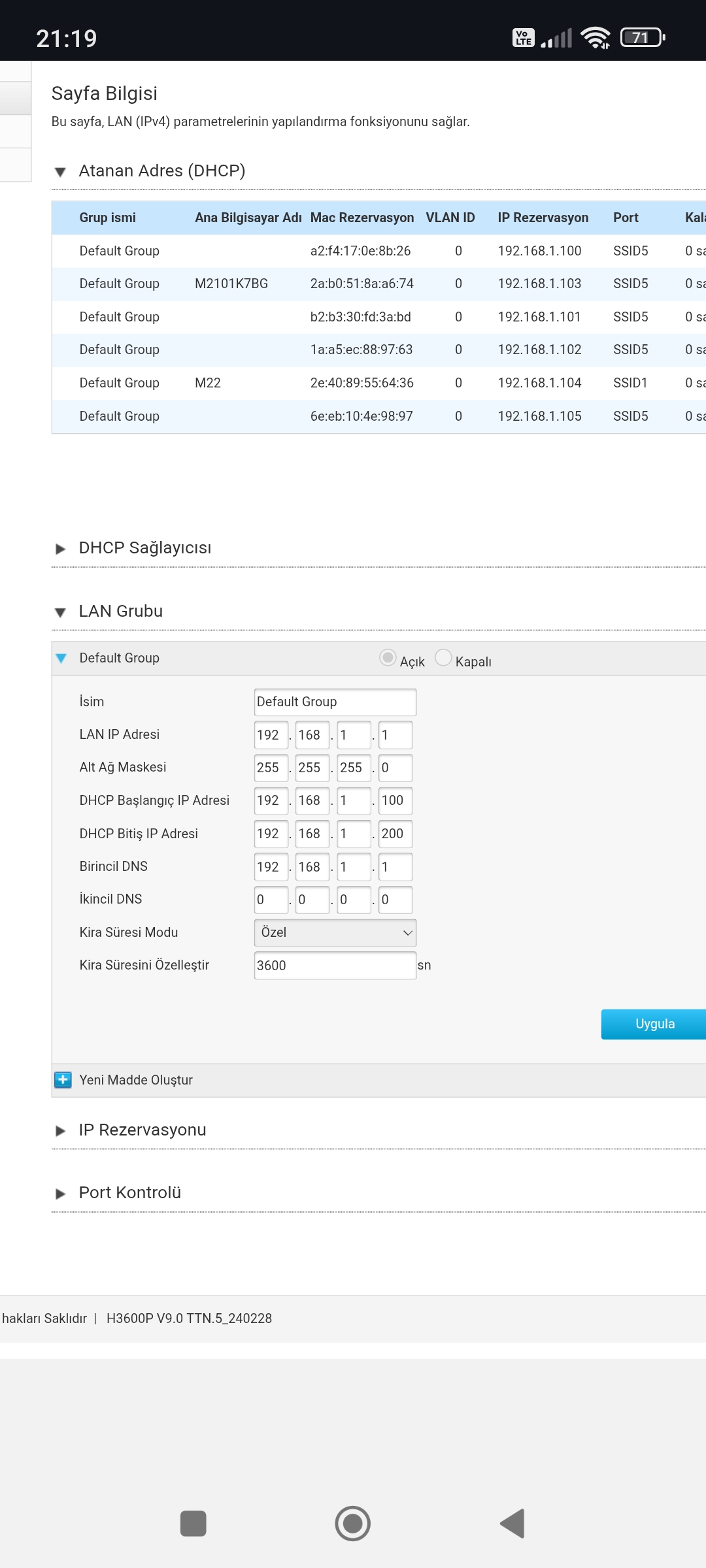
Task: Collapse the Default Group blue triangle
Action: (x=61, y=659)
